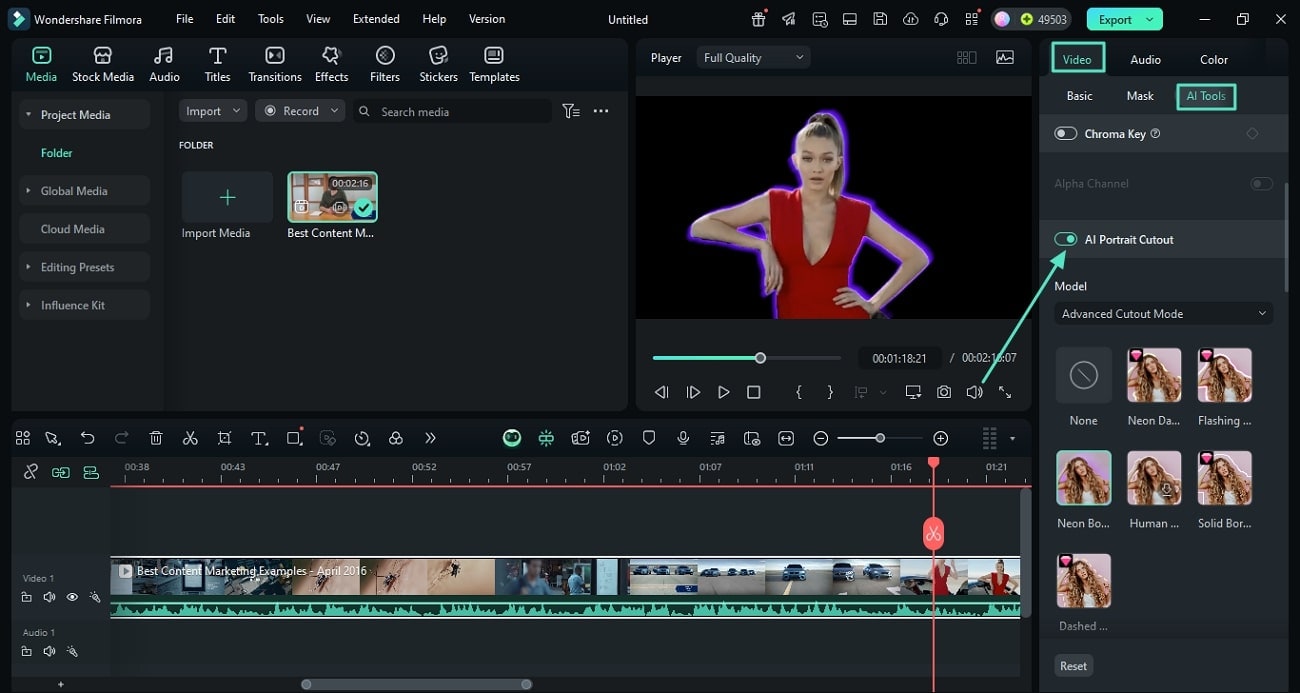Open the Effects panel

pyautogui.click(x=331, y=64)
